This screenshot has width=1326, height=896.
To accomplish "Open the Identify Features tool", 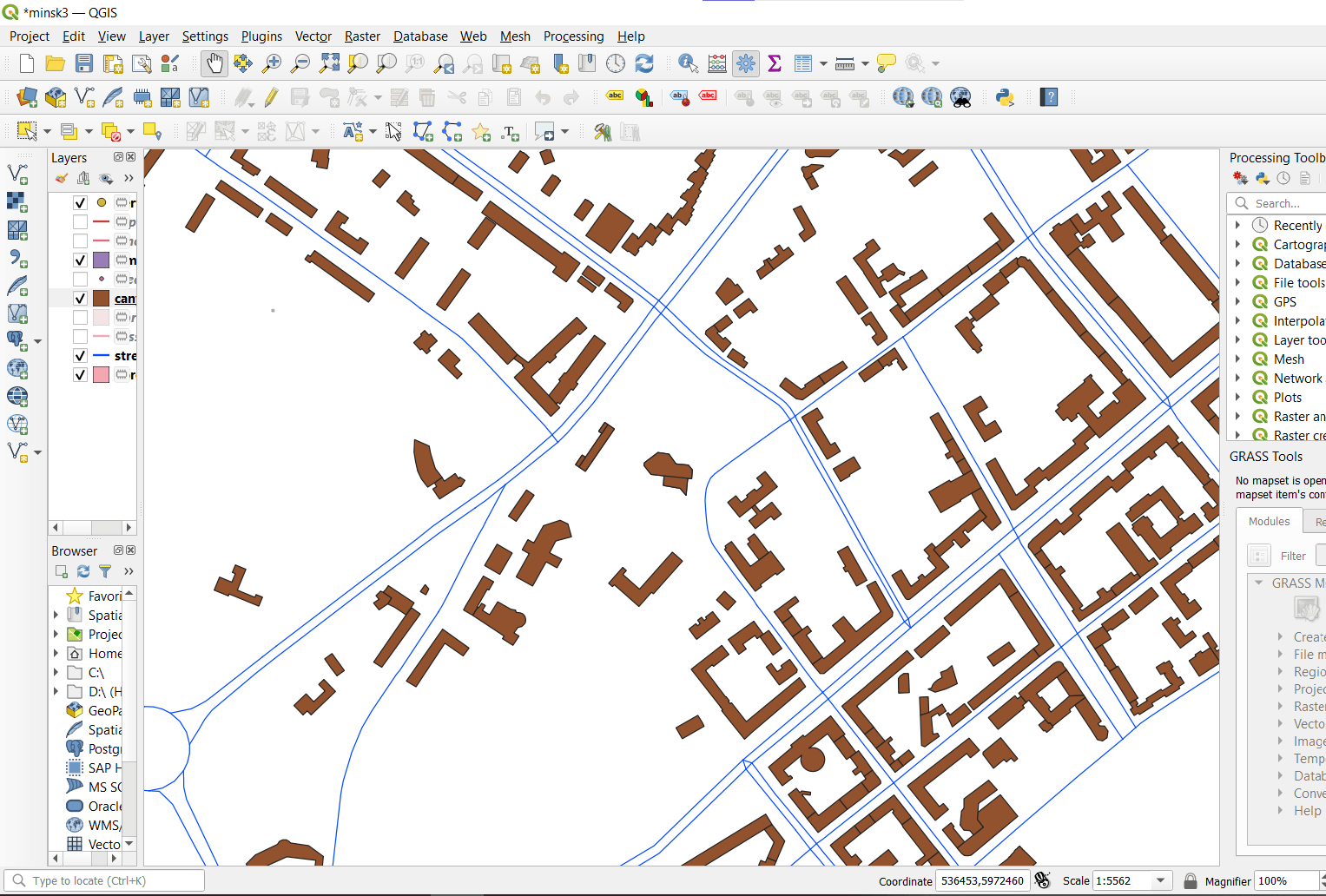I will [687, 63].
